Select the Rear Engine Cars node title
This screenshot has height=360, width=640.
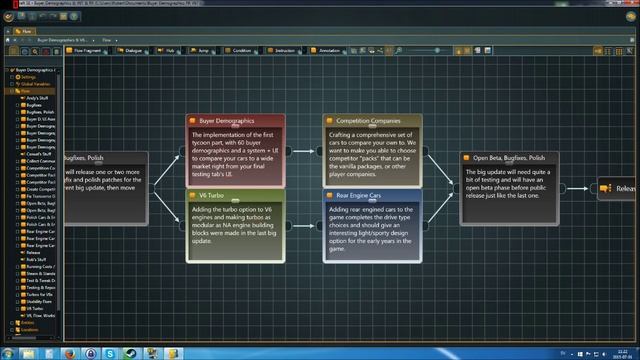[358, 196]
